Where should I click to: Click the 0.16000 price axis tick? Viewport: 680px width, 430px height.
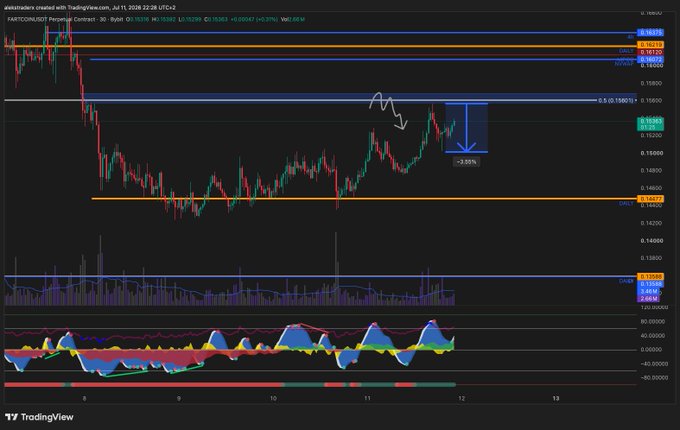point(651,65)
